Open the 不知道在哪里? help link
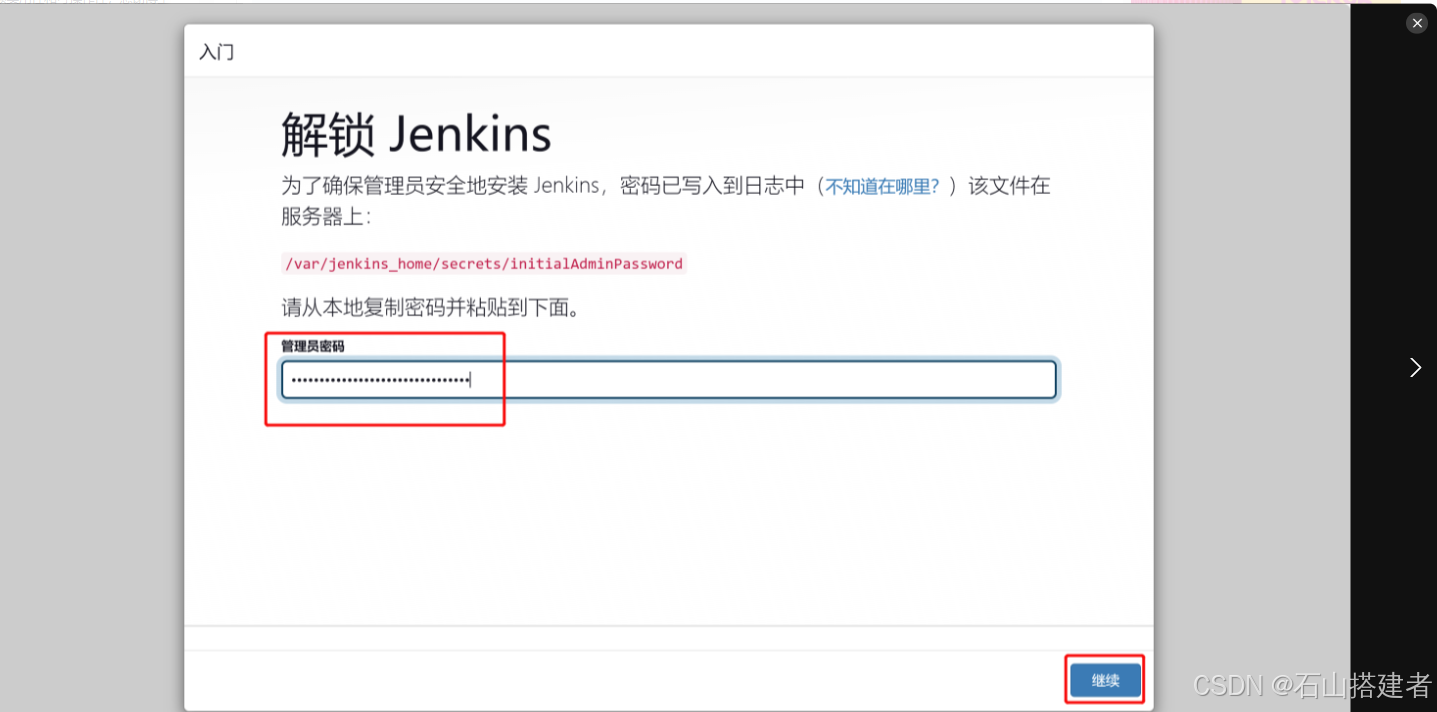This screenshot has width=1437, height=712. (882, 186)
